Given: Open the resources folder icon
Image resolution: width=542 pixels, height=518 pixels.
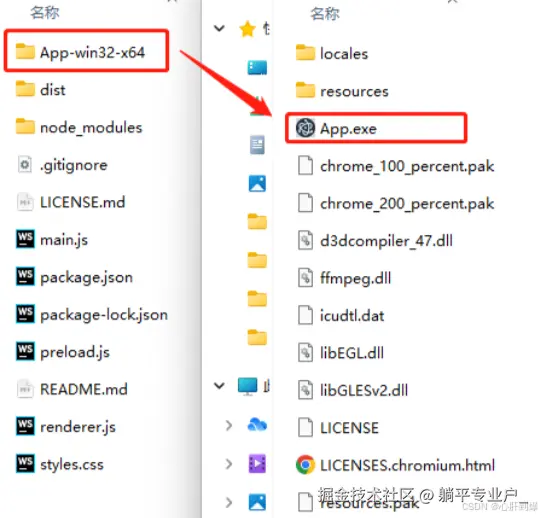Looking at the screenshot, I should tap(305, 90).
